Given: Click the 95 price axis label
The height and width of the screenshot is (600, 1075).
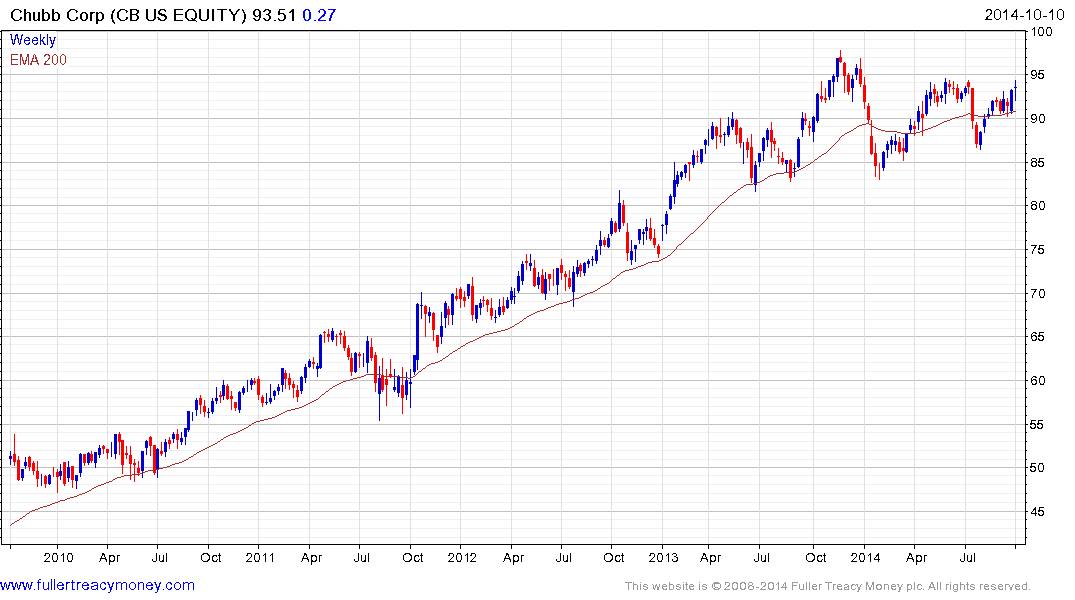Looking at the screenshot, I should (1039, 75).
